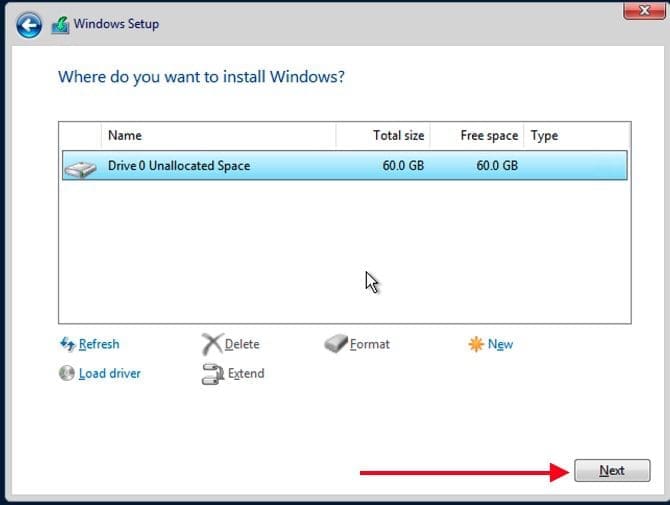Click the Delete X icon
The height and width of the screenshot is (505, 670).
pos(211,344)
